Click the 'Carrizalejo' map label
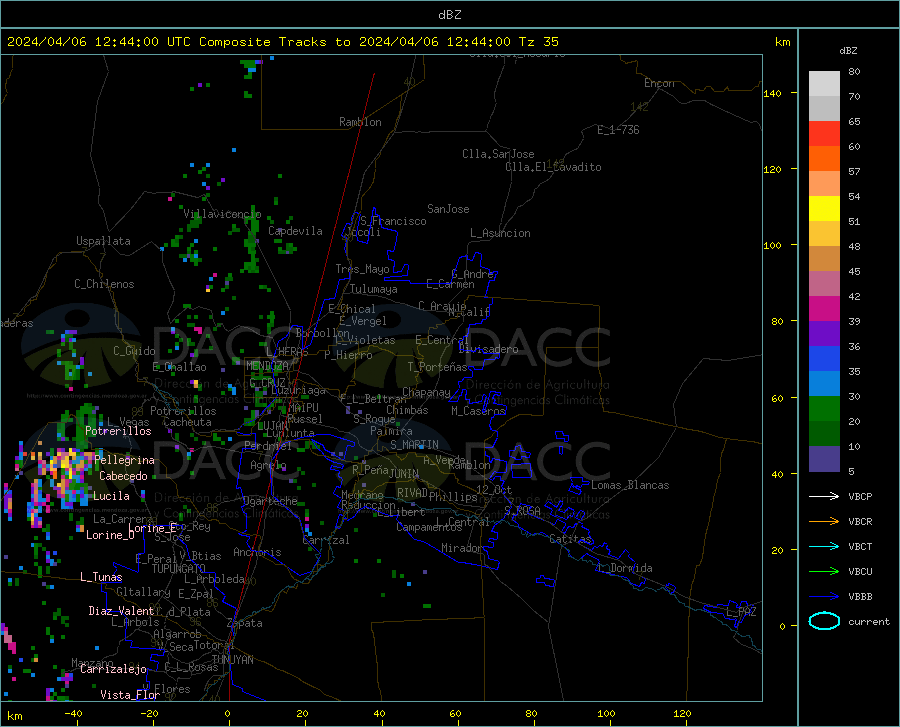Image resolution: width=900 pixels, height=727 pixels. [x=113, y=669]
